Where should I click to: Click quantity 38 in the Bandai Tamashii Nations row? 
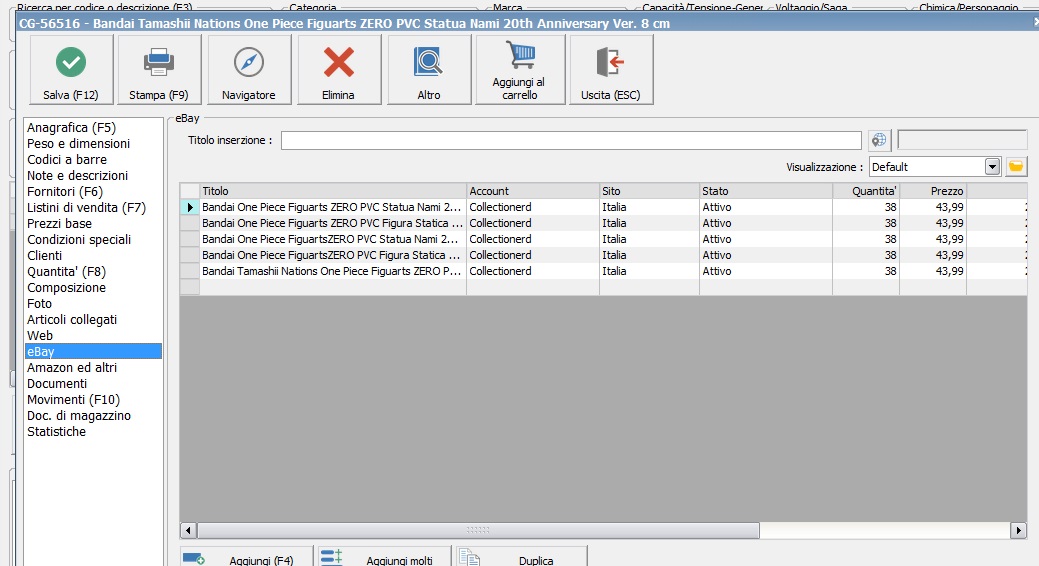pyautogui.click(x=890, y=271)
